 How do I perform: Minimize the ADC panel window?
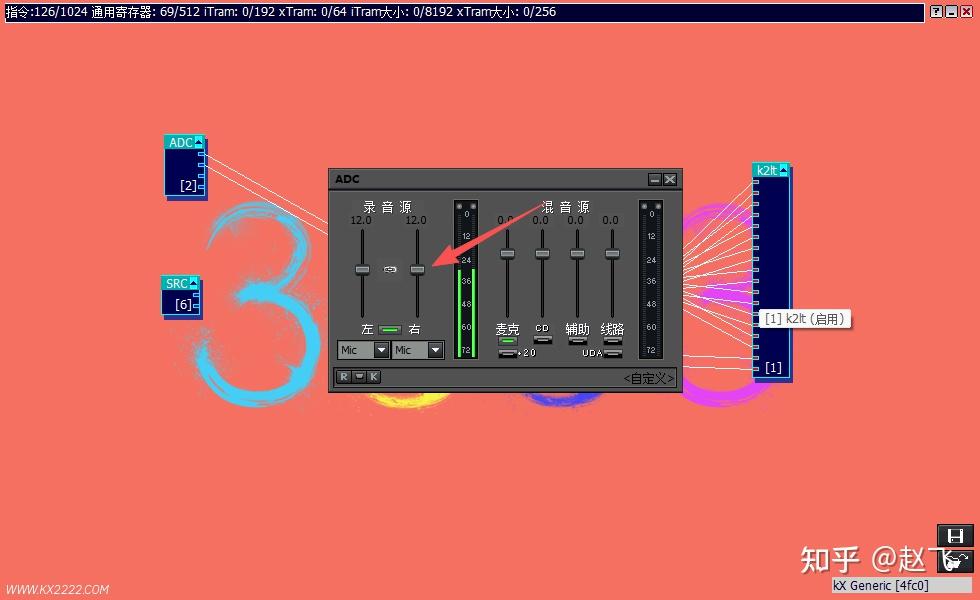point(654,179)
